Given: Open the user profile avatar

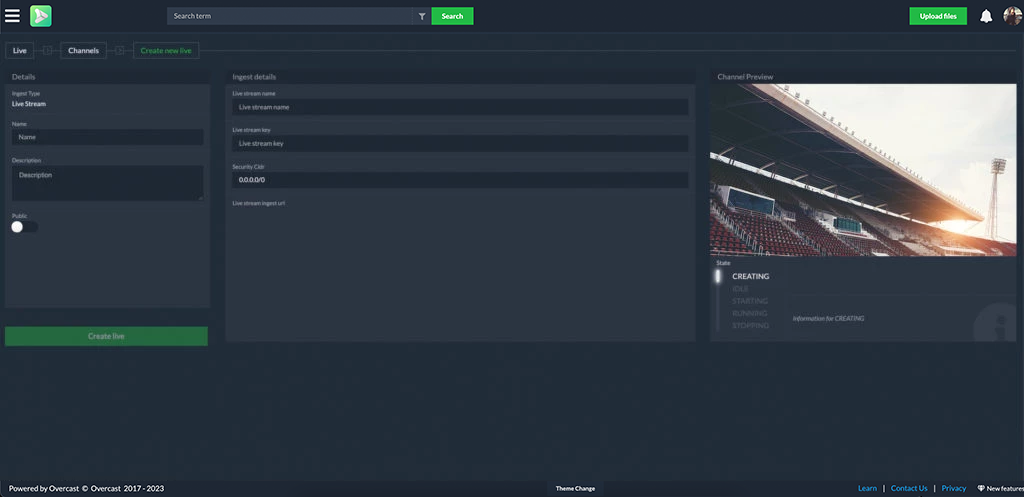Looking at the screenshot, I should 1012,16.
